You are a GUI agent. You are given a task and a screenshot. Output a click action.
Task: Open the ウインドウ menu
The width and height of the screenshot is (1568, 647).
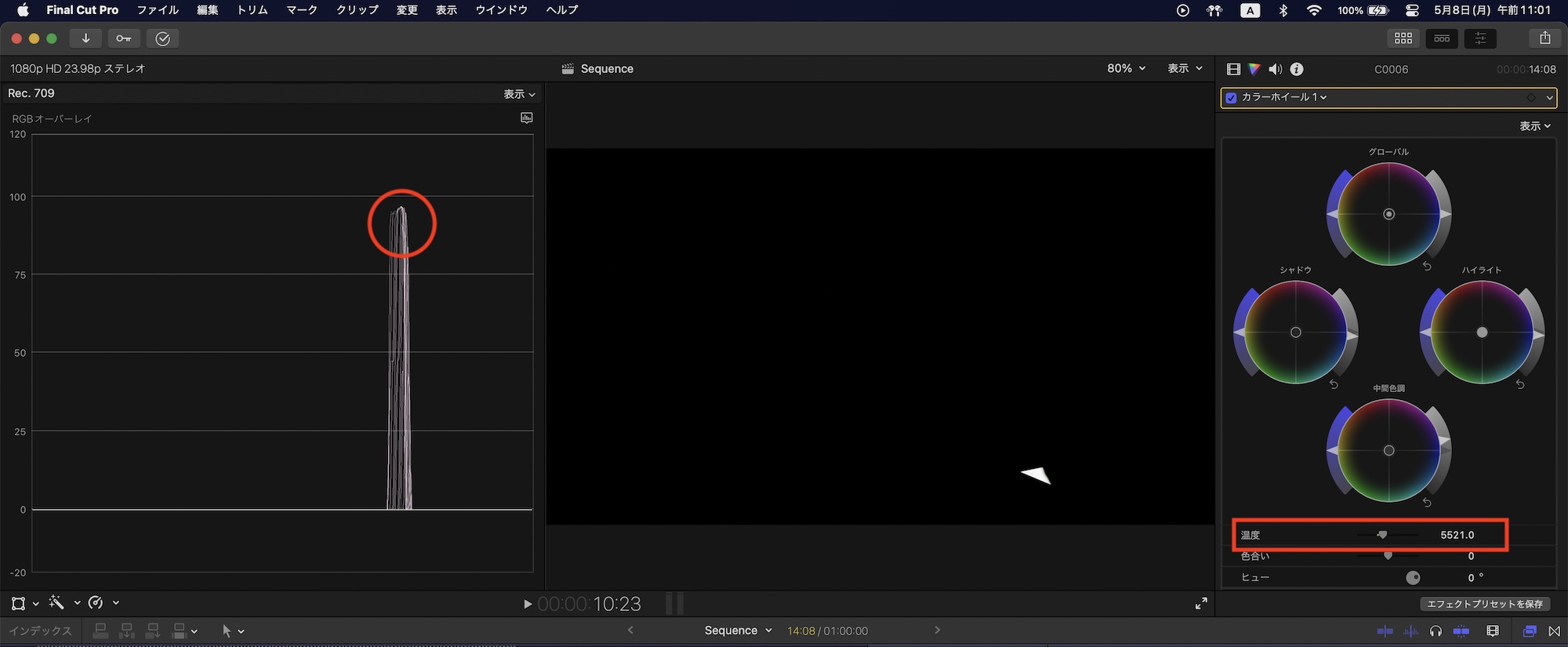click(x=502, y=10)
